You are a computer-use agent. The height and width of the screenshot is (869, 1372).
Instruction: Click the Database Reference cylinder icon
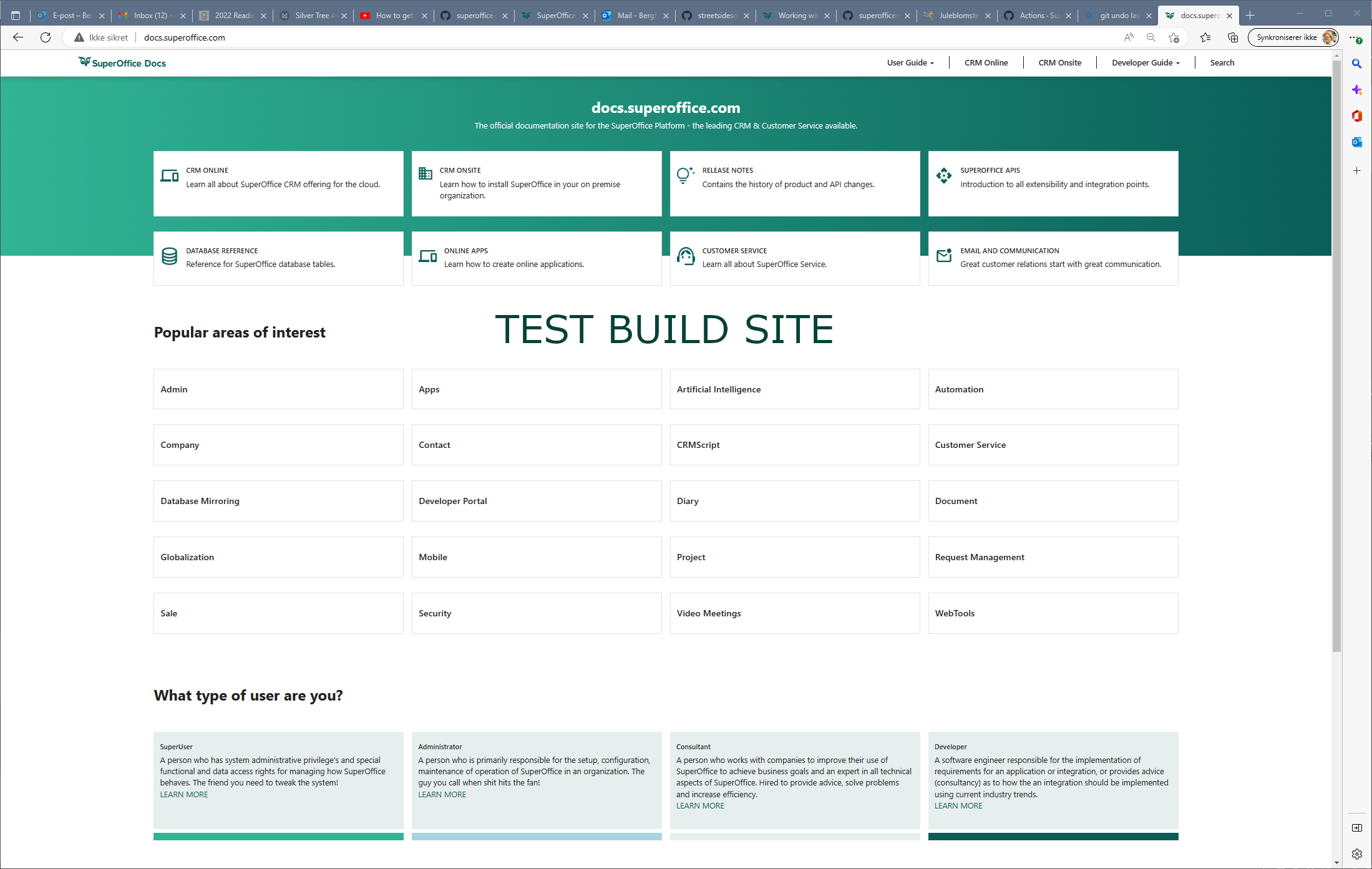(169, 256)
